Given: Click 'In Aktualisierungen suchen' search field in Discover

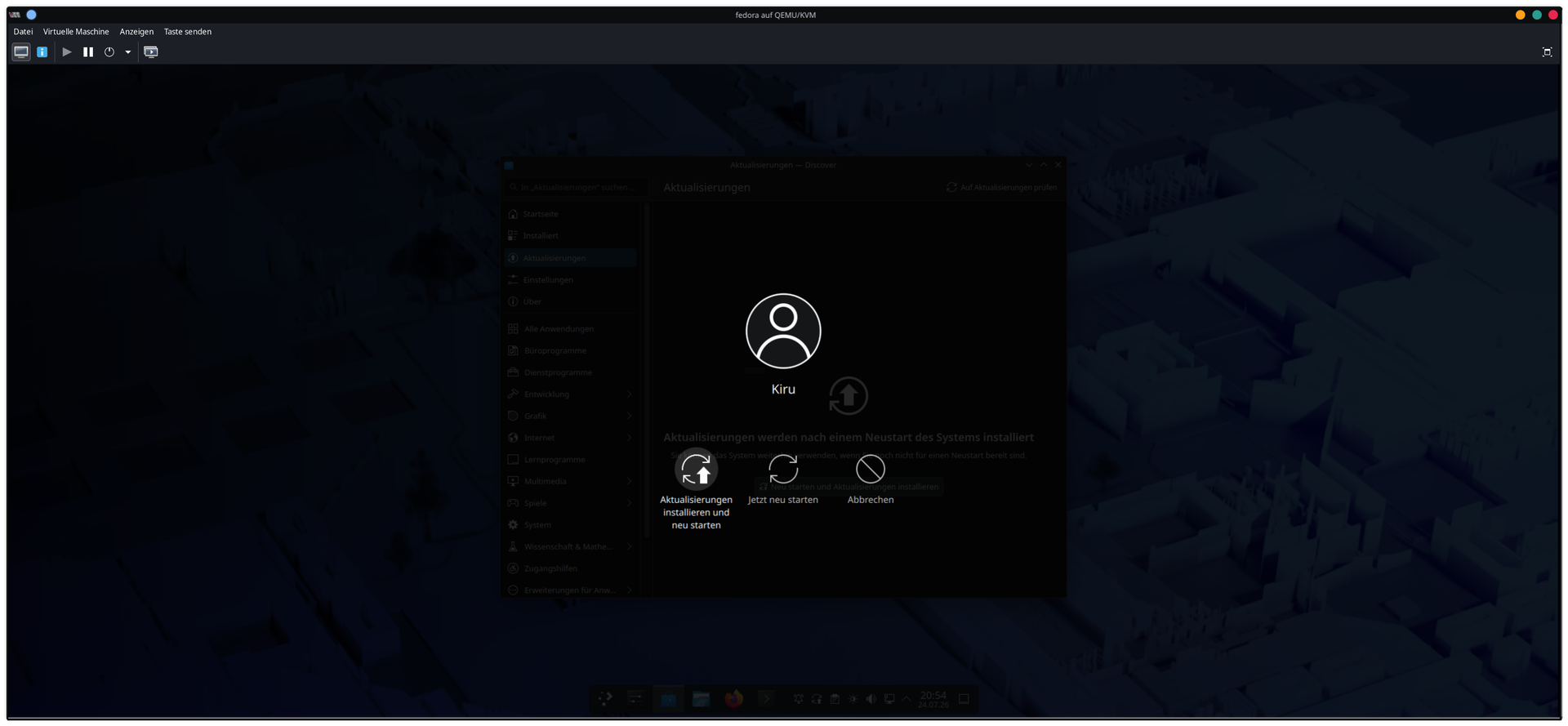Looking at the screenshot, I should tap(577, 187).
